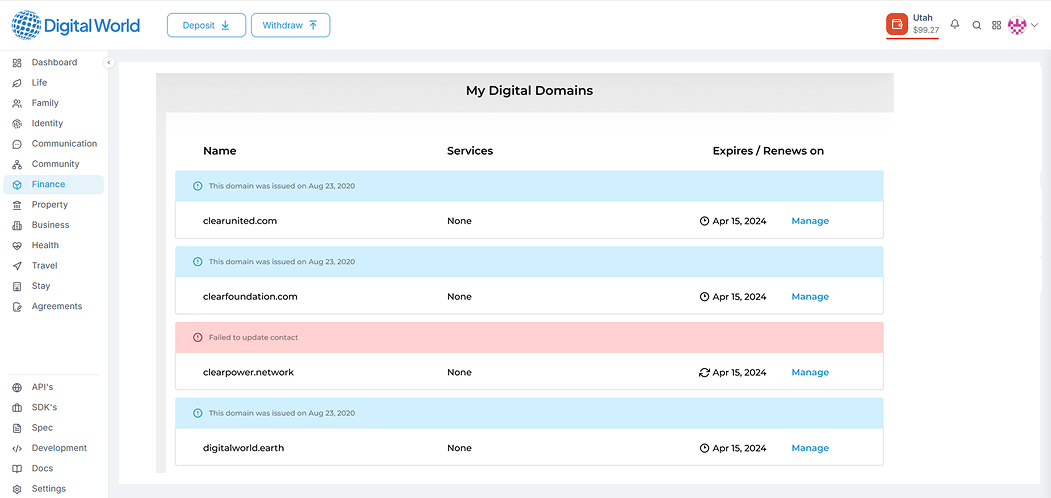Screen dimensions: 1051x498
Task: Click the Dashboard sidebar icon
Action: [x=17, y=62]
